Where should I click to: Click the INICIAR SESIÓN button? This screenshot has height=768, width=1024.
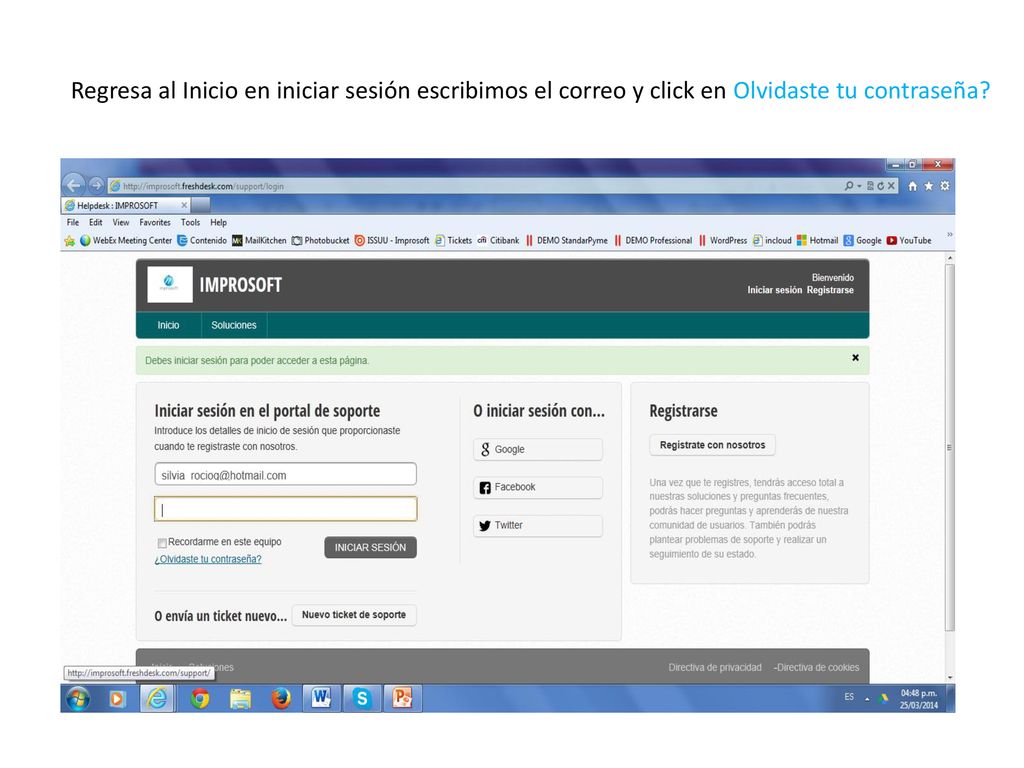pos(370,547)
